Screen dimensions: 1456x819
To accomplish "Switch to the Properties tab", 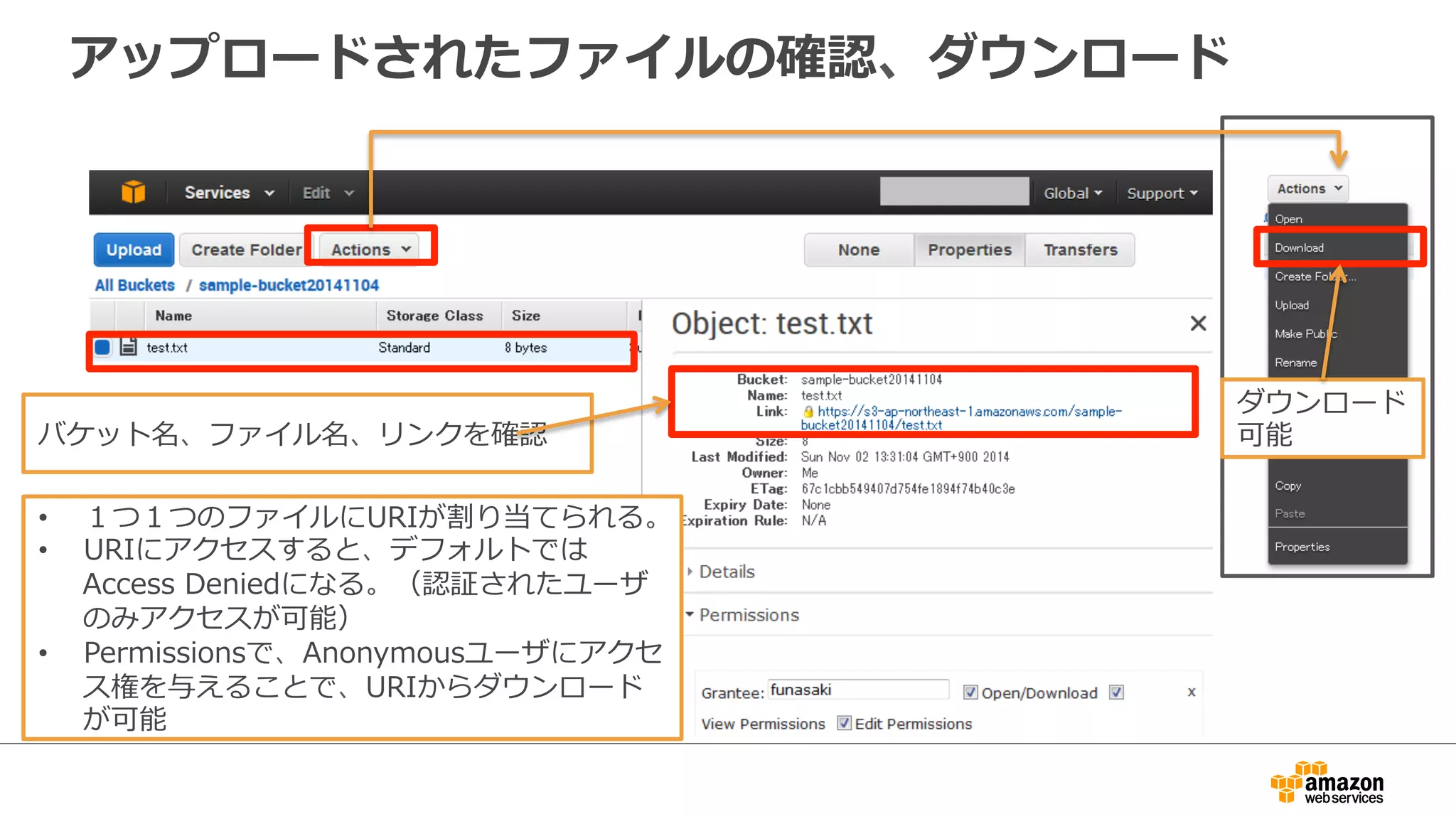I will click(970, 250).
